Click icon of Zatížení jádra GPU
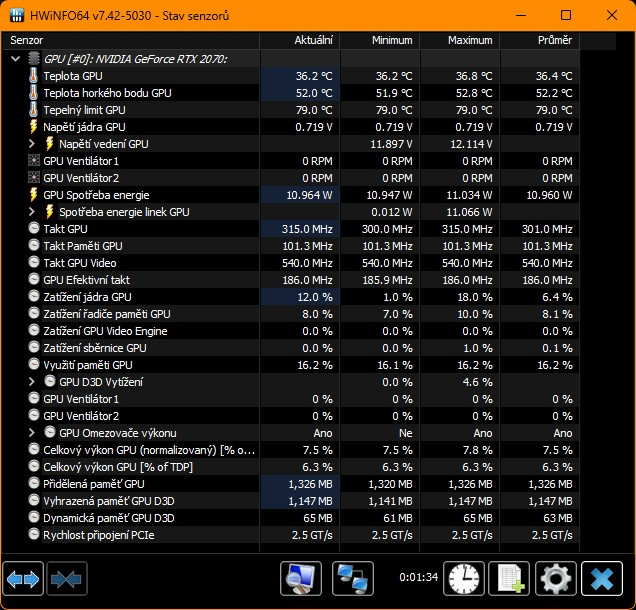Viewport: 636px width, 610px height. pos(34,296)
